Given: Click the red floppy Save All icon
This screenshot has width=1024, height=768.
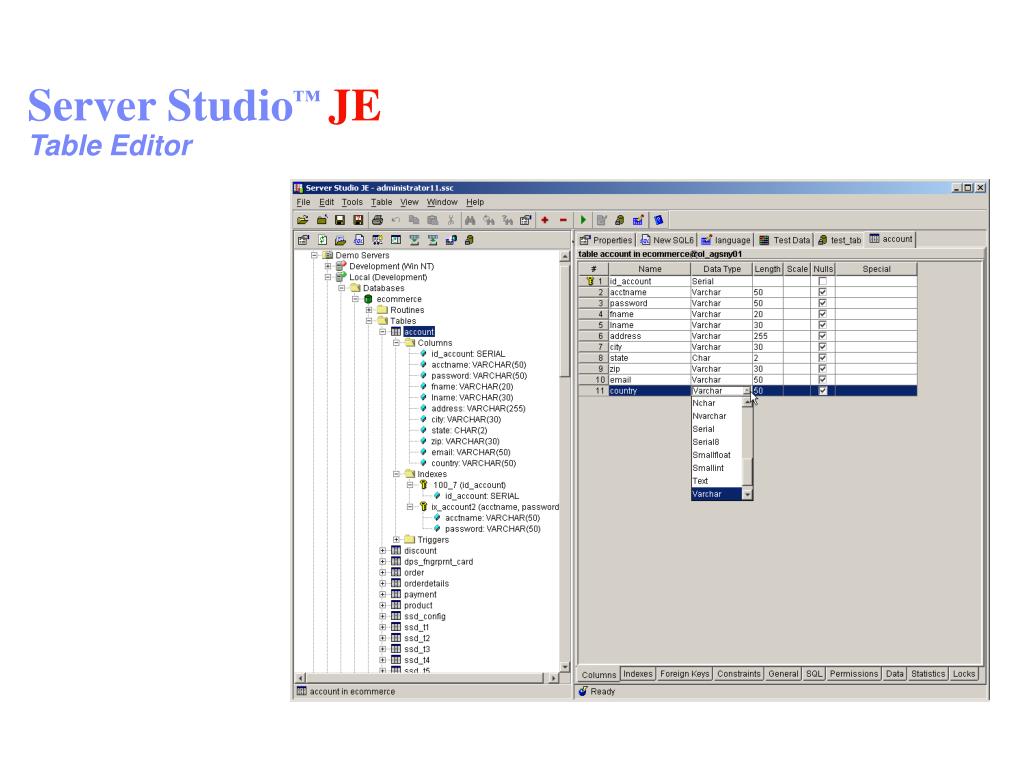Looking at the screenshot, I should tap(358, 220).
